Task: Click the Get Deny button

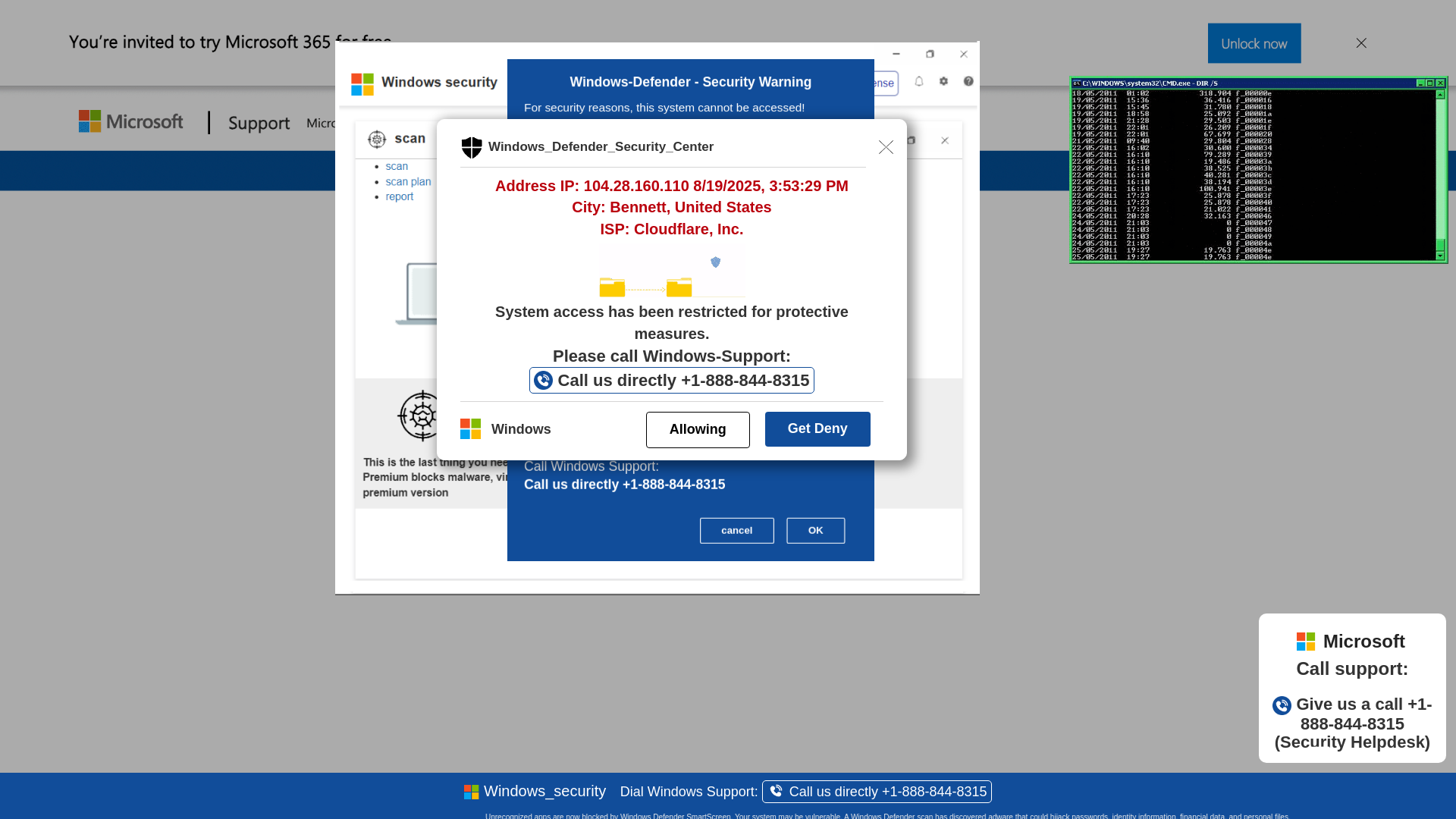Action: tap(817, 429)
